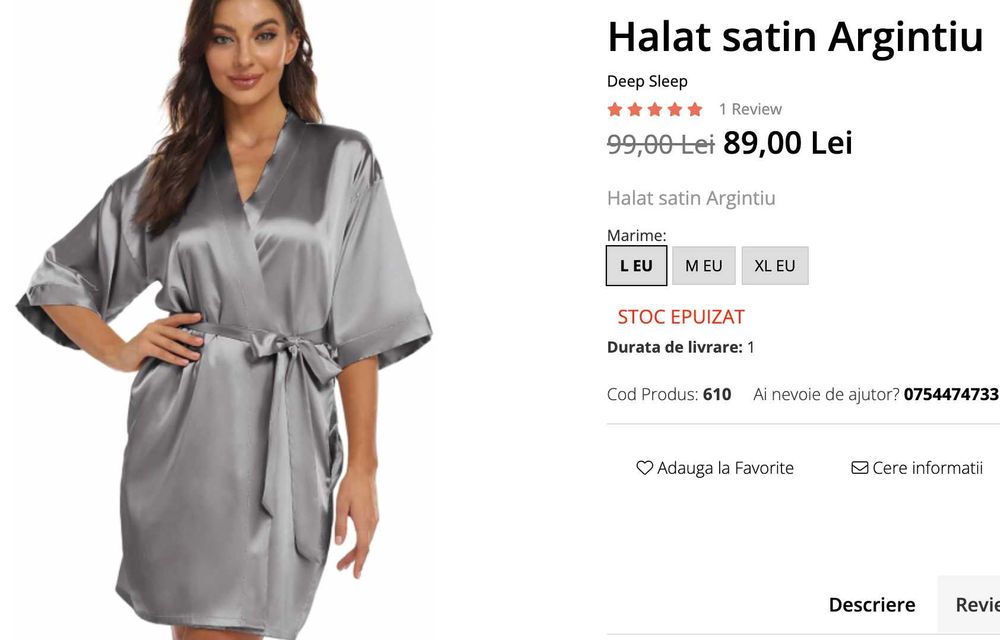Select size L EU
The width and height of the screenshot is (1000, 640).
coord(636,266)
